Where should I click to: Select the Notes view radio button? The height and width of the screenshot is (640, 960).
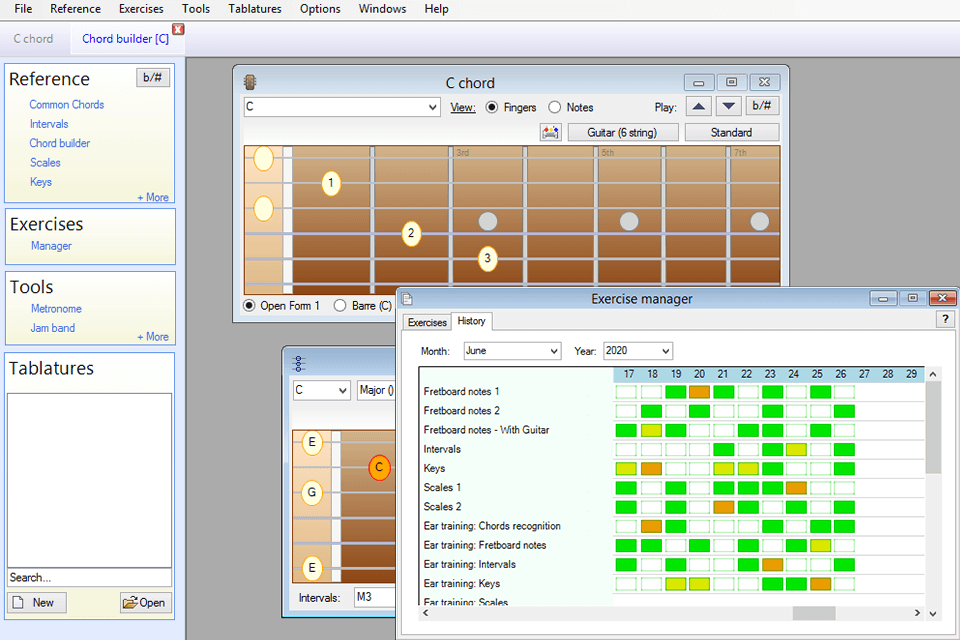[554, 107]
